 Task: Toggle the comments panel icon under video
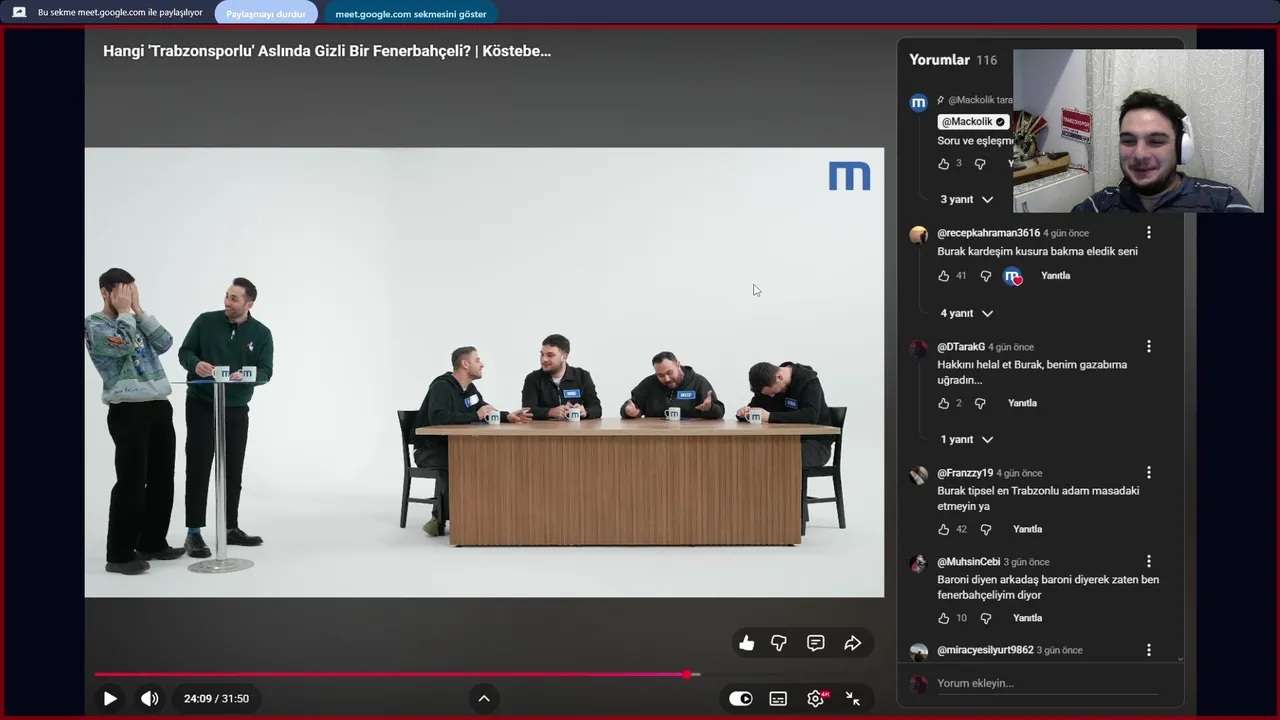tap(816, 643)
